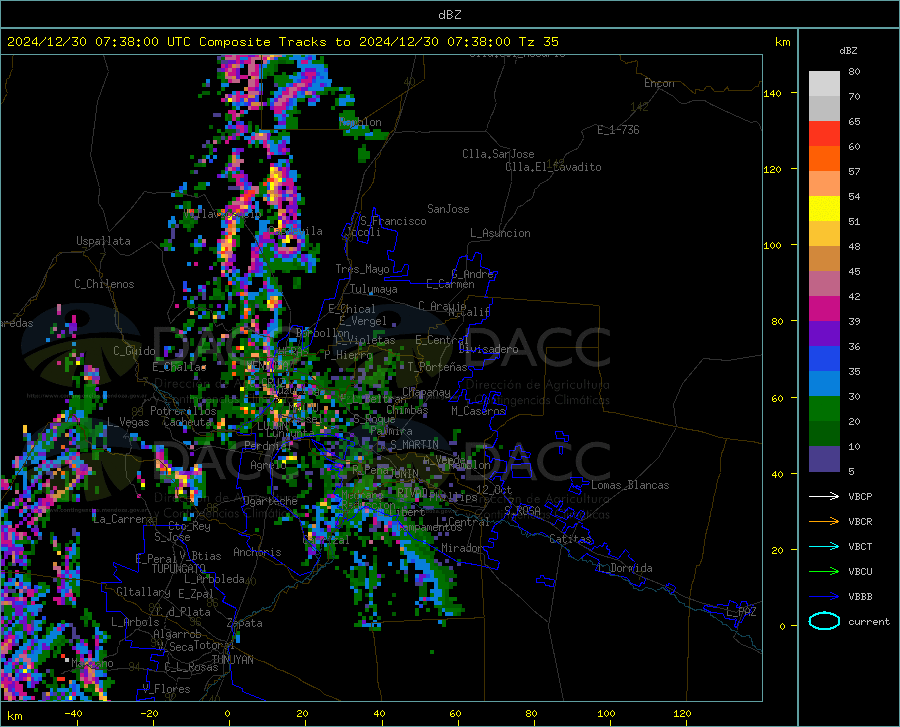This screenshot has width=900, height=727.
Task: Click the Chapanay place label
Action: point(426,392)
